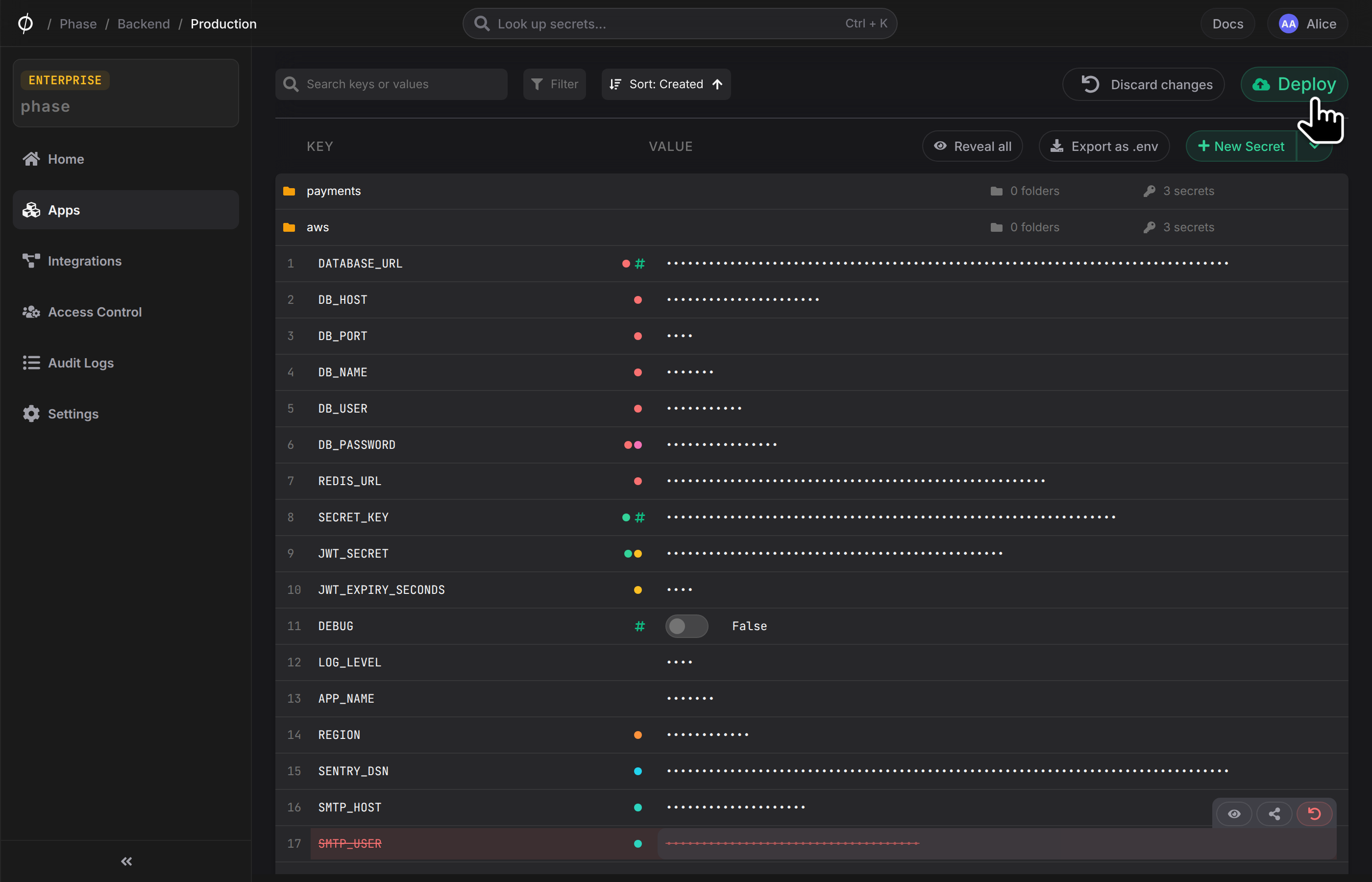
Task: Focus the Search keys or values field
Action: coord(391,84)
